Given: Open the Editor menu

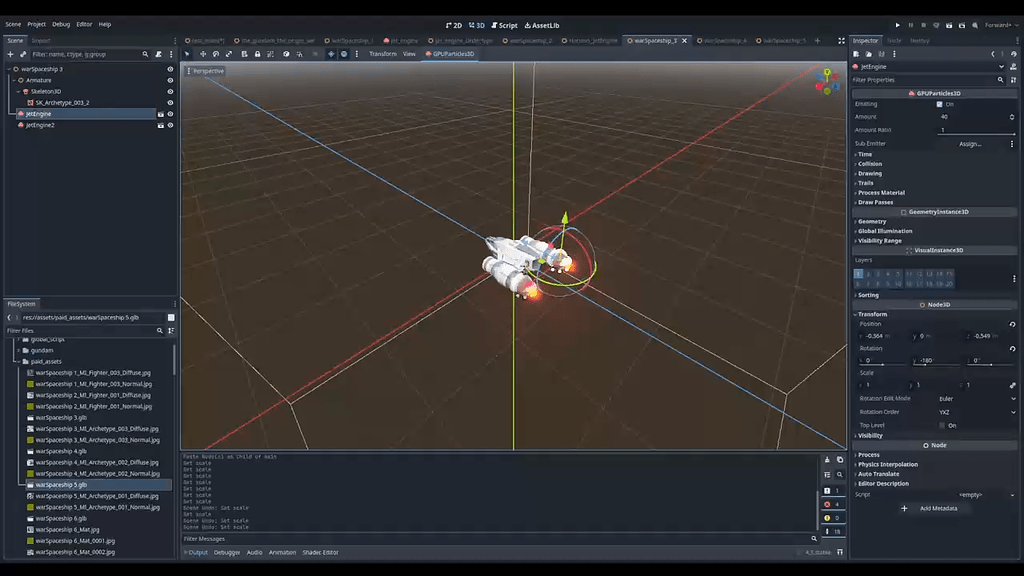Looking at the screenshot, I should coord(84,24).
